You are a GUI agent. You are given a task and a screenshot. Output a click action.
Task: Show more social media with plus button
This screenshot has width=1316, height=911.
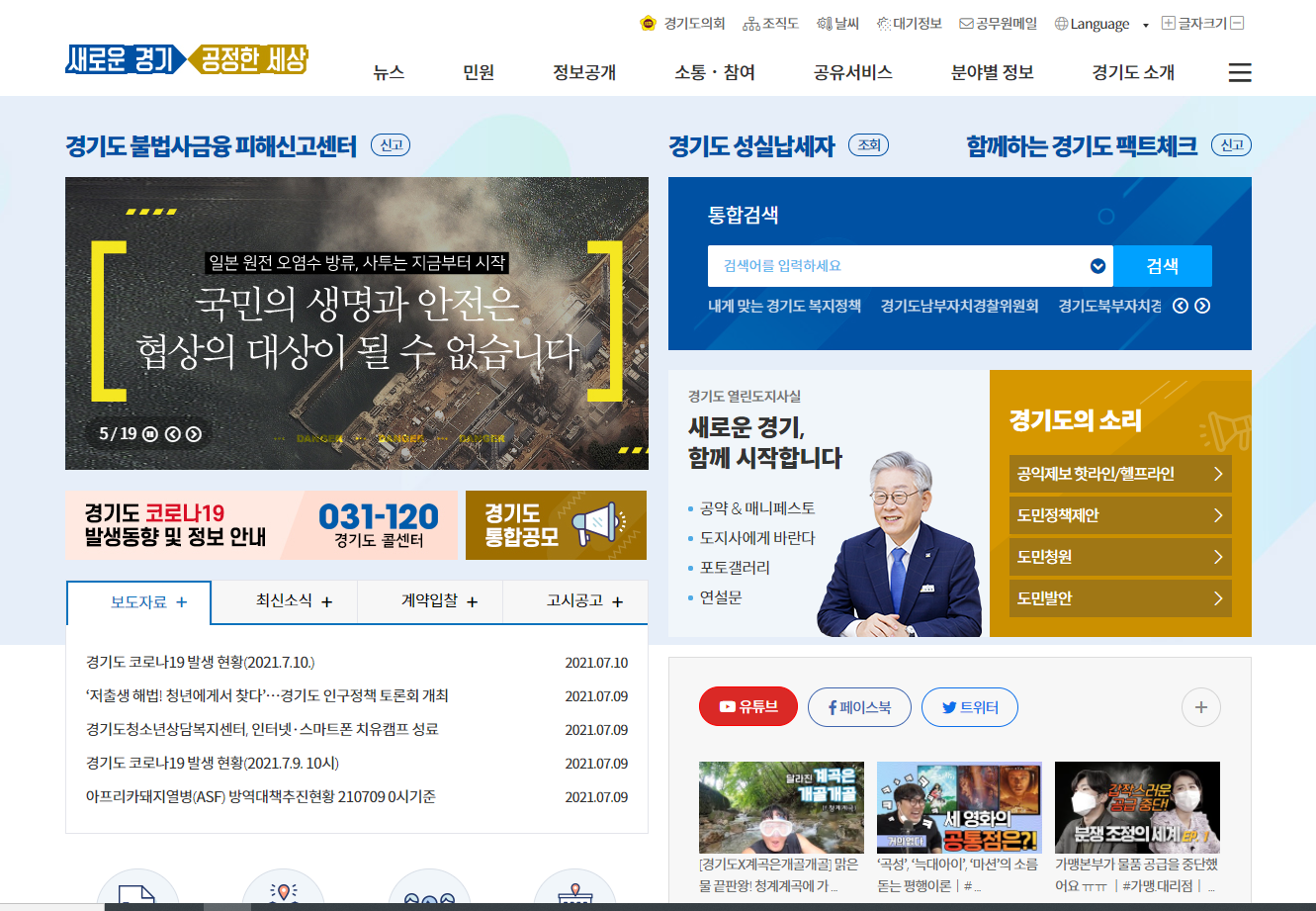[x=1200, y=707]
